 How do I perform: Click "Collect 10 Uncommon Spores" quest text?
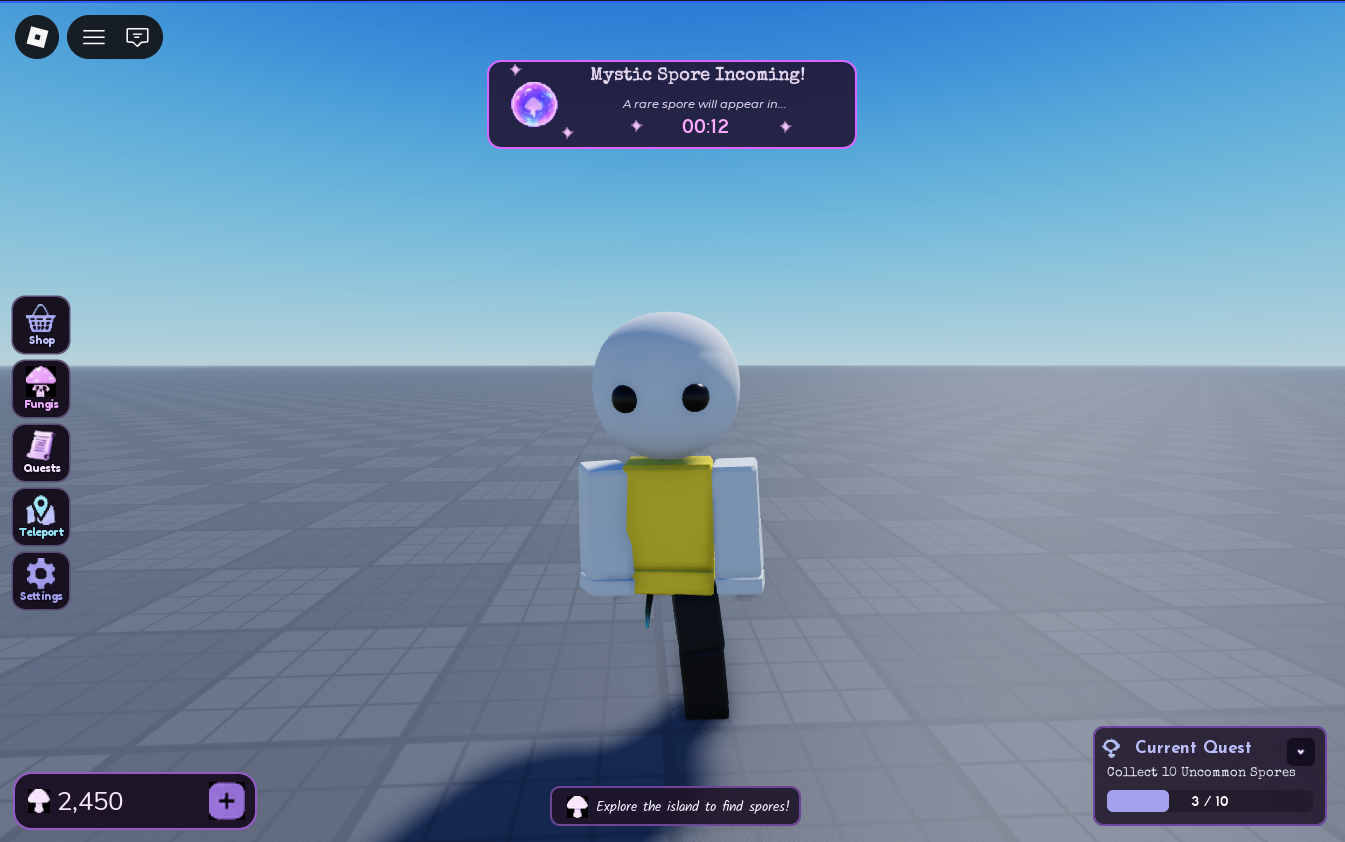tap(1201, 772)
